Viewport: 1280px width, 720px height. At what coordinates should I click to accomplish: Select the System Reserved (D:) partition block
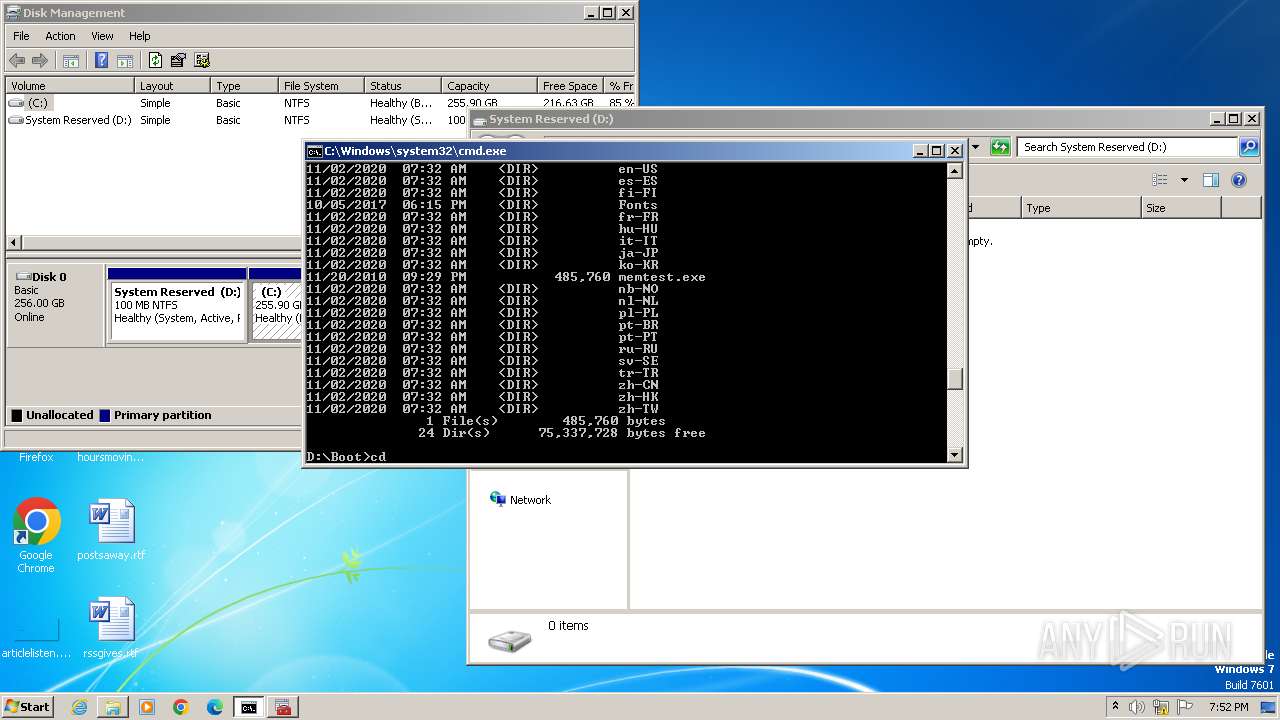tap(178, 305)
